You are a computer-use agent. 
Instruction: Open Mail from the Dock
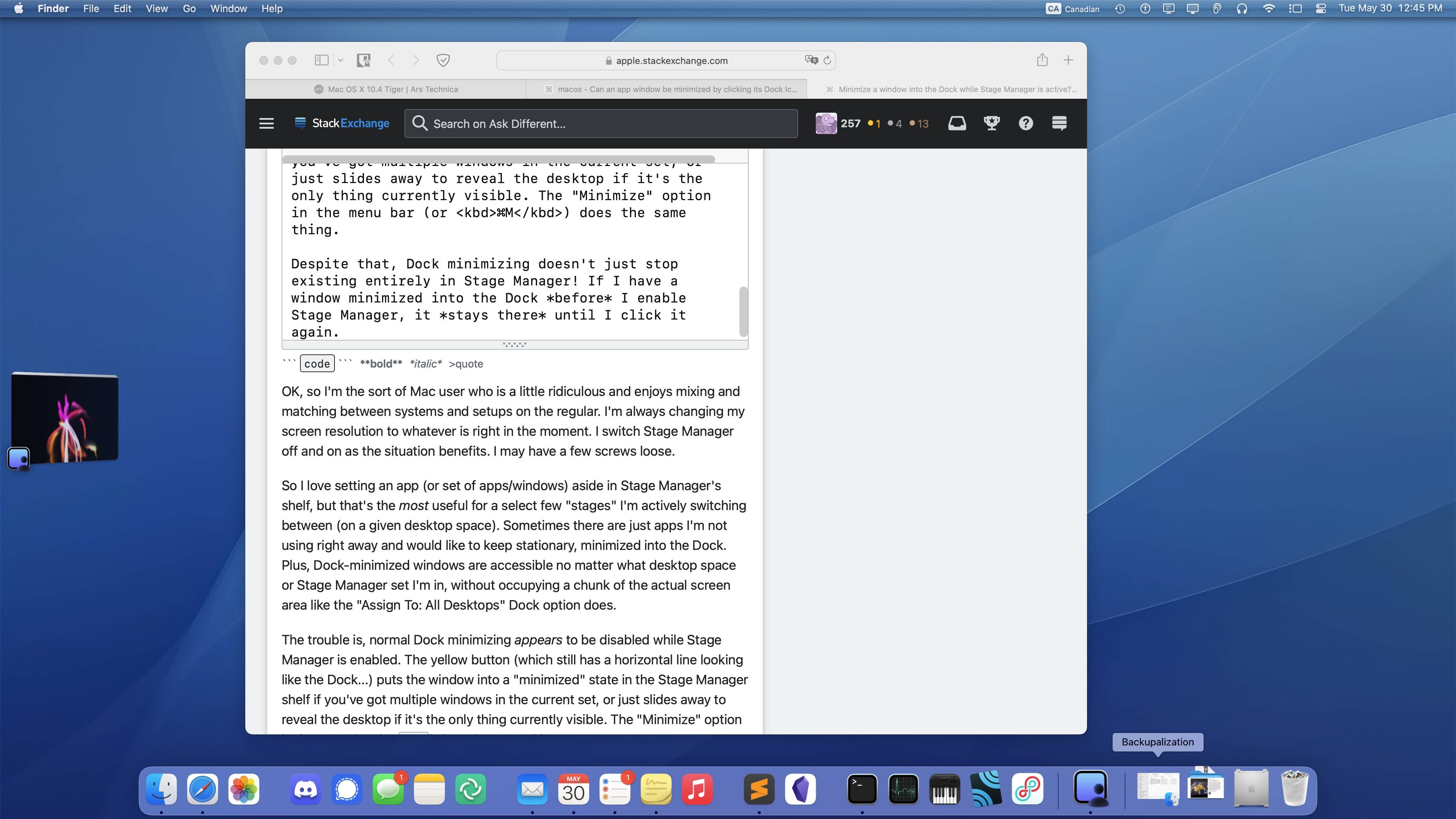point(532,789)
